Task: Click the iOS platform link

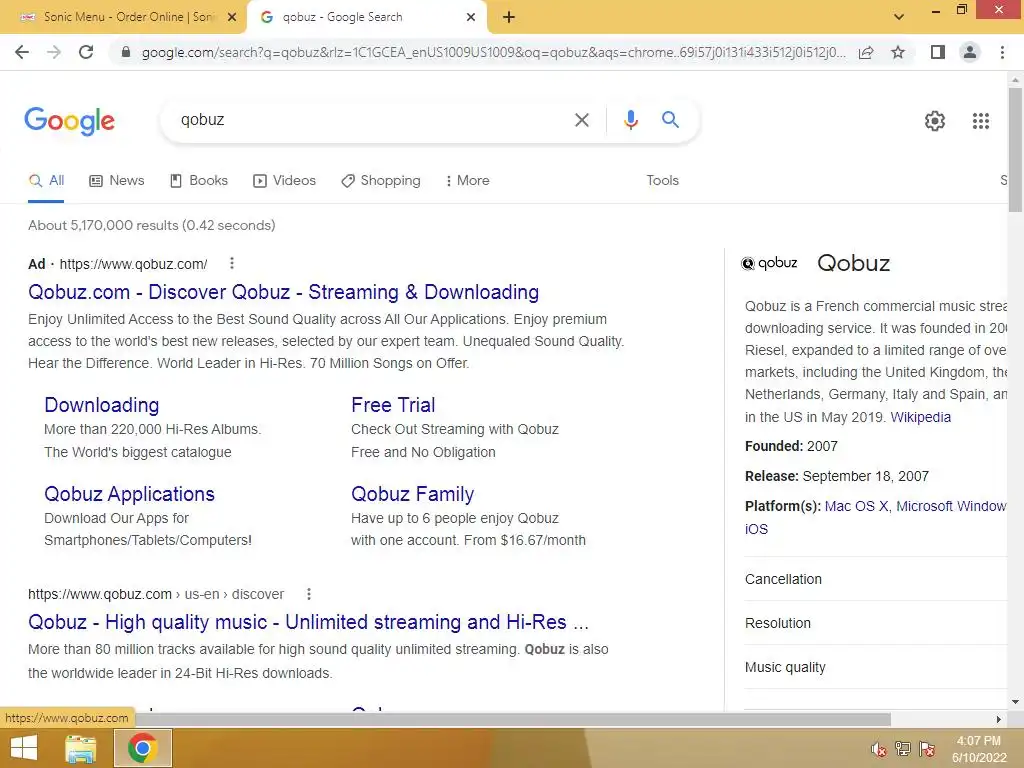Action: coord(756,529)
